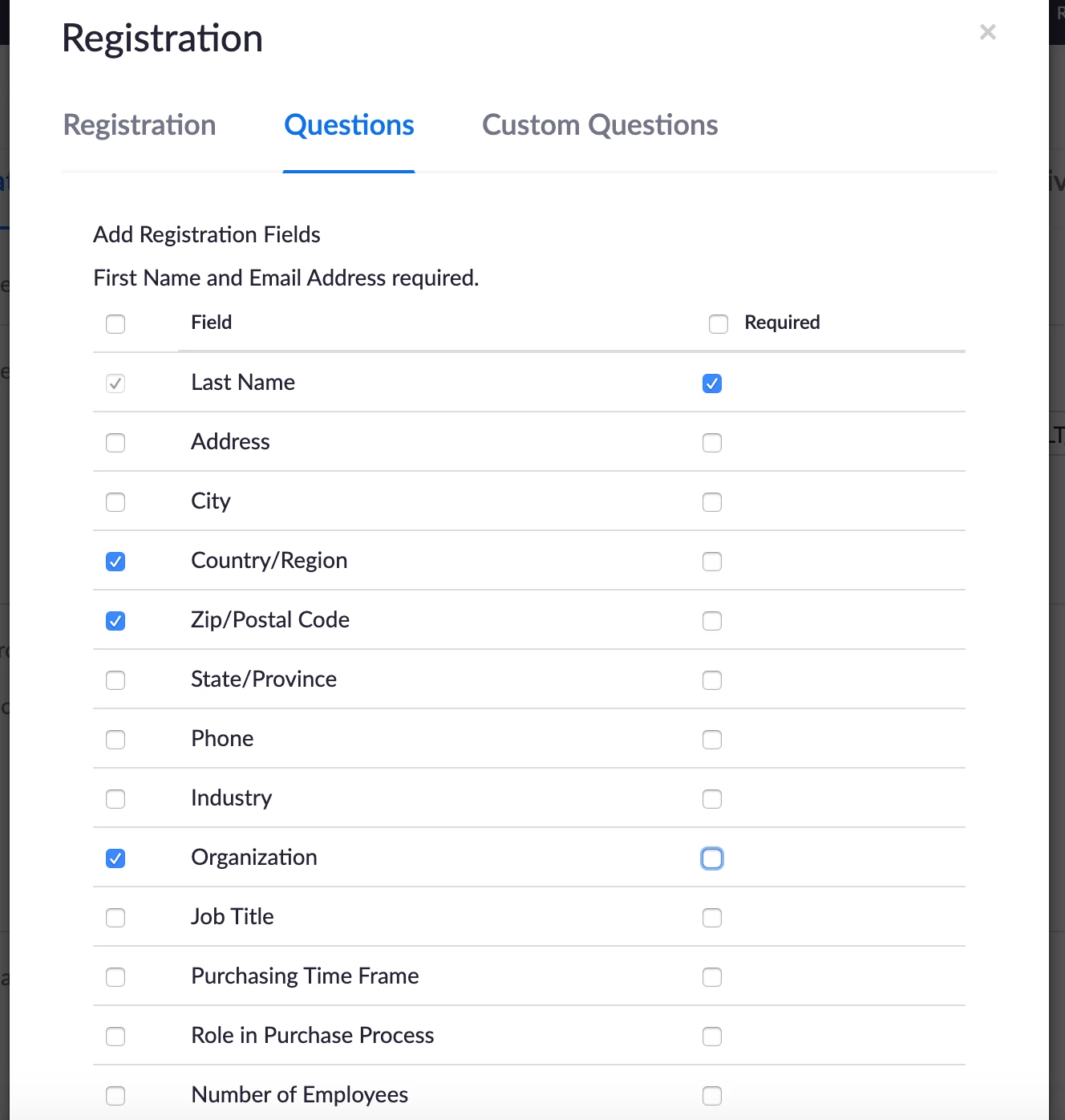Enable Role in Purchase Process field
This screenshot has width=1065, height=1120.
(115, 1037)
